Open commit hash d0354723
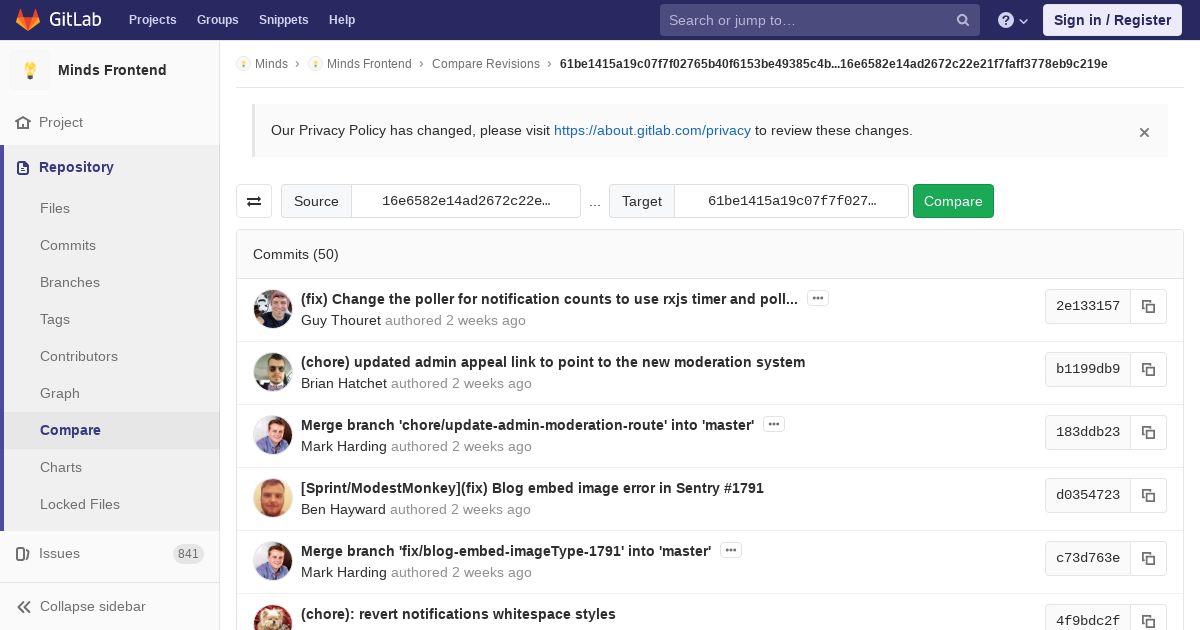 (x=1088, y=495)
